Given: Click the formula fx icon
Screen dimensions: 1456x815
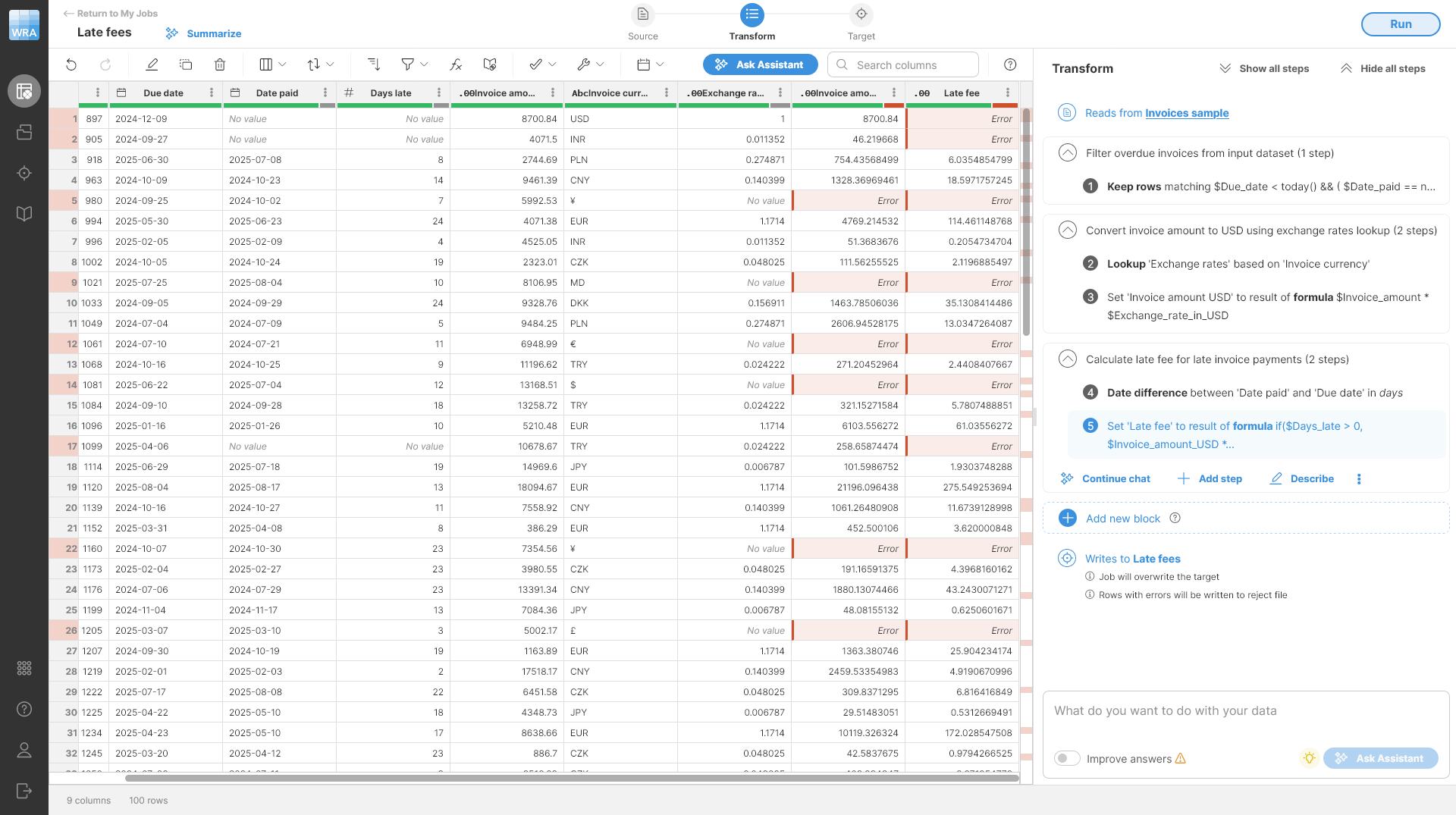Looking at the screenshot, I should tap(456, 64).
